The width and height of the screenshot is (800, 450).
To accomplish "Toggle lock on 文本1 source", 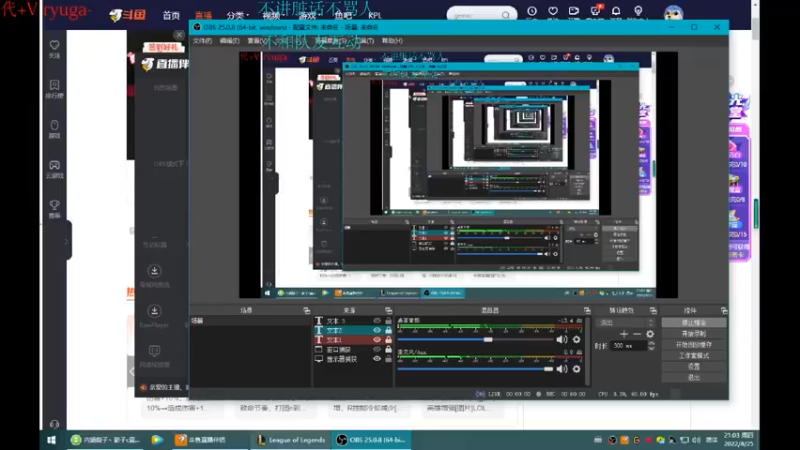I will pos(388,340).
